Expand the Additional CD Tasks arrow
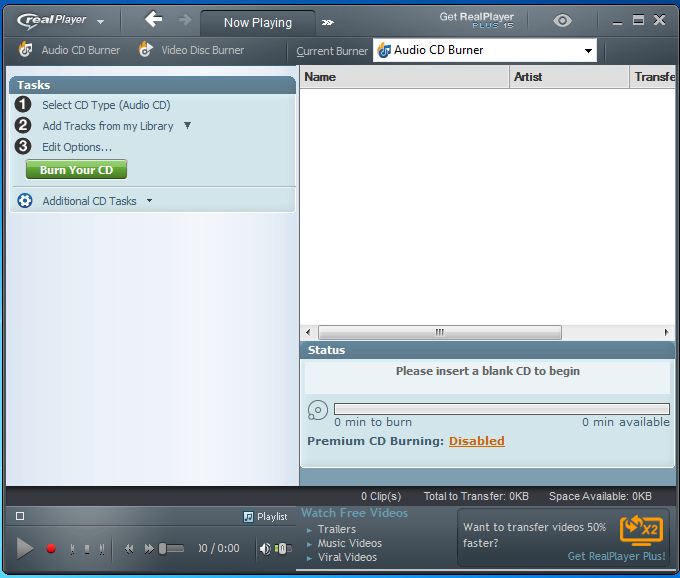 (149, 200)
